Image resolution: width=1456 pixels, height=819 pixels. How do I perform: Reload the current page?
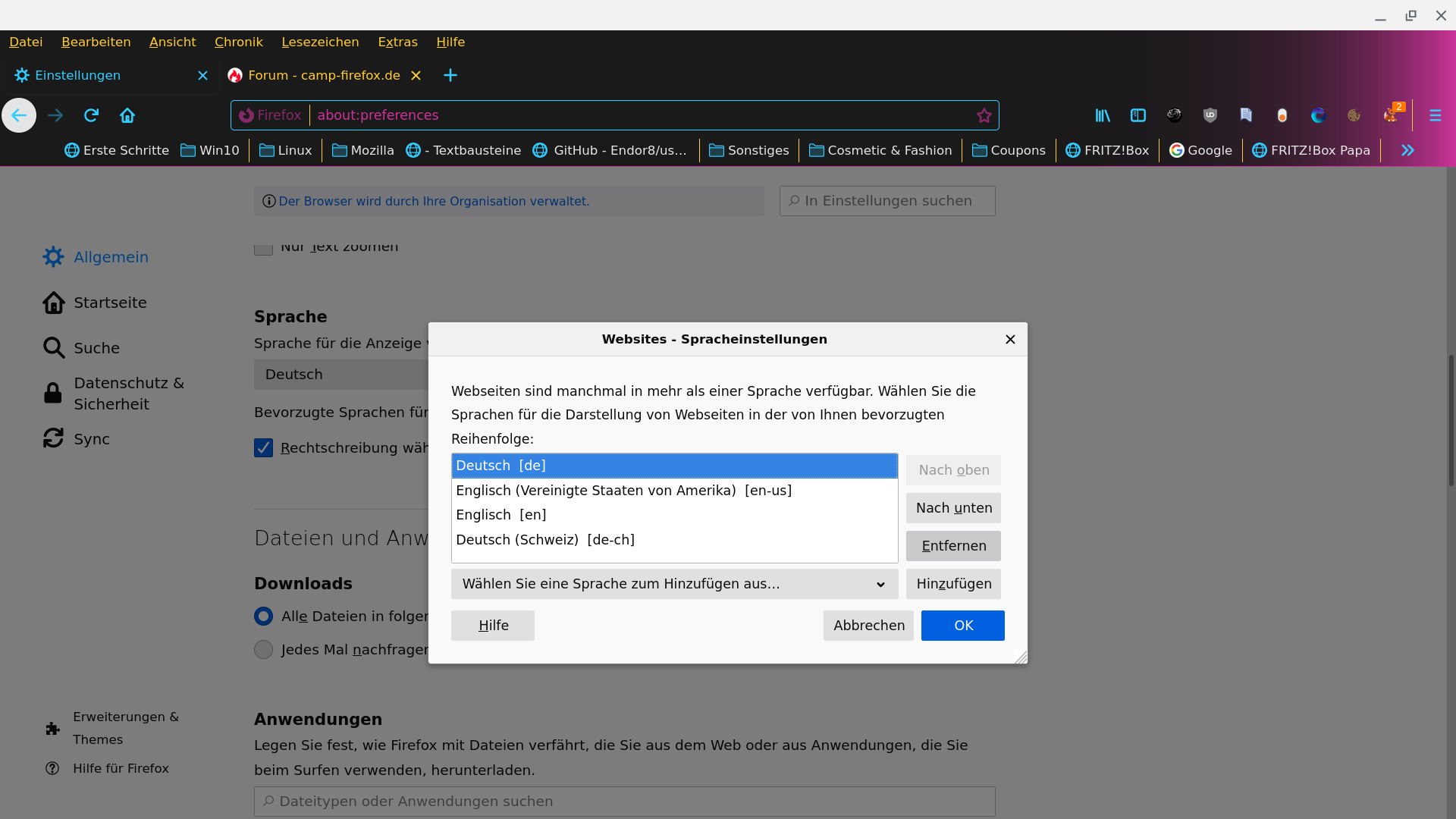pos(92,115)
